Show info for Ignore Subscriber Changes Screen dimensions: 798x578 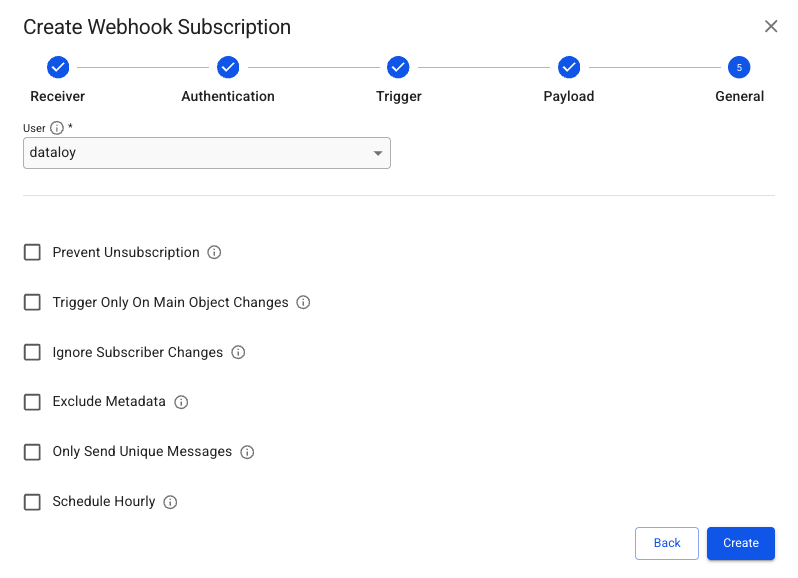coord(238,352)
